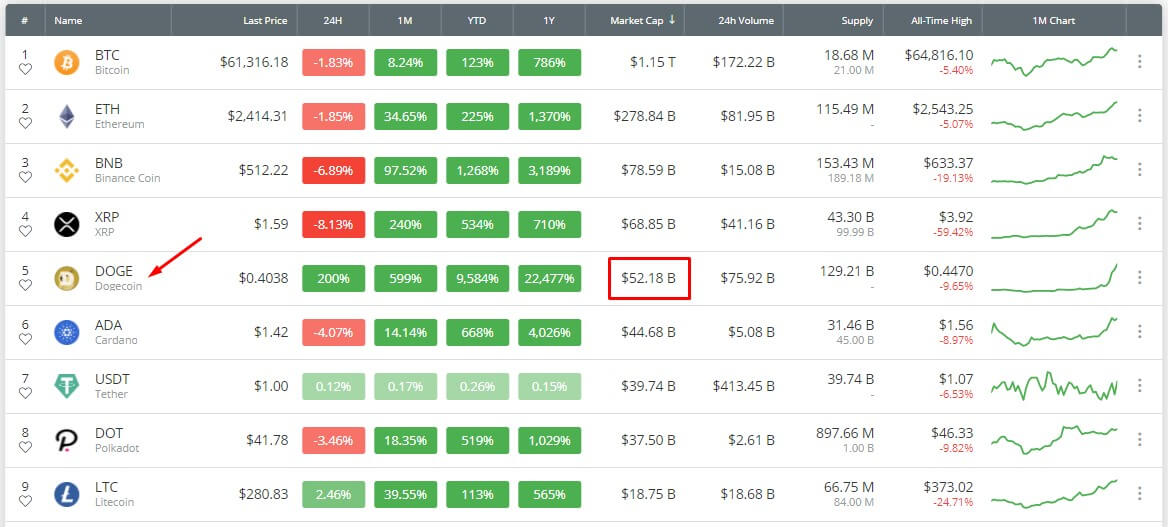Open the three-dot menu for BNB

[x=1139, y=170]
